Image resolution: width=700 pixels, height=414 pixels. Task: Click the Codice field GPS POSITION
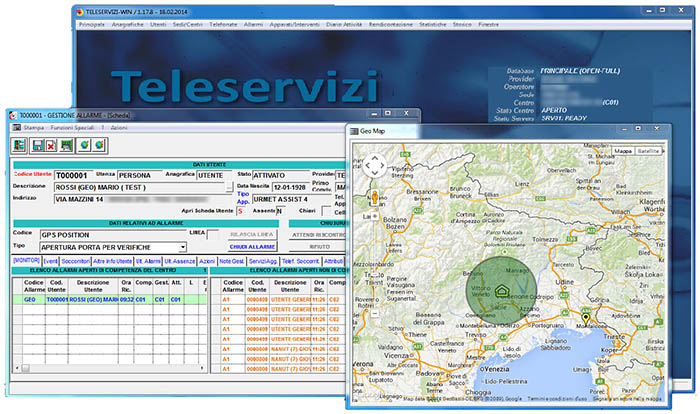click(x=112, y=235)
